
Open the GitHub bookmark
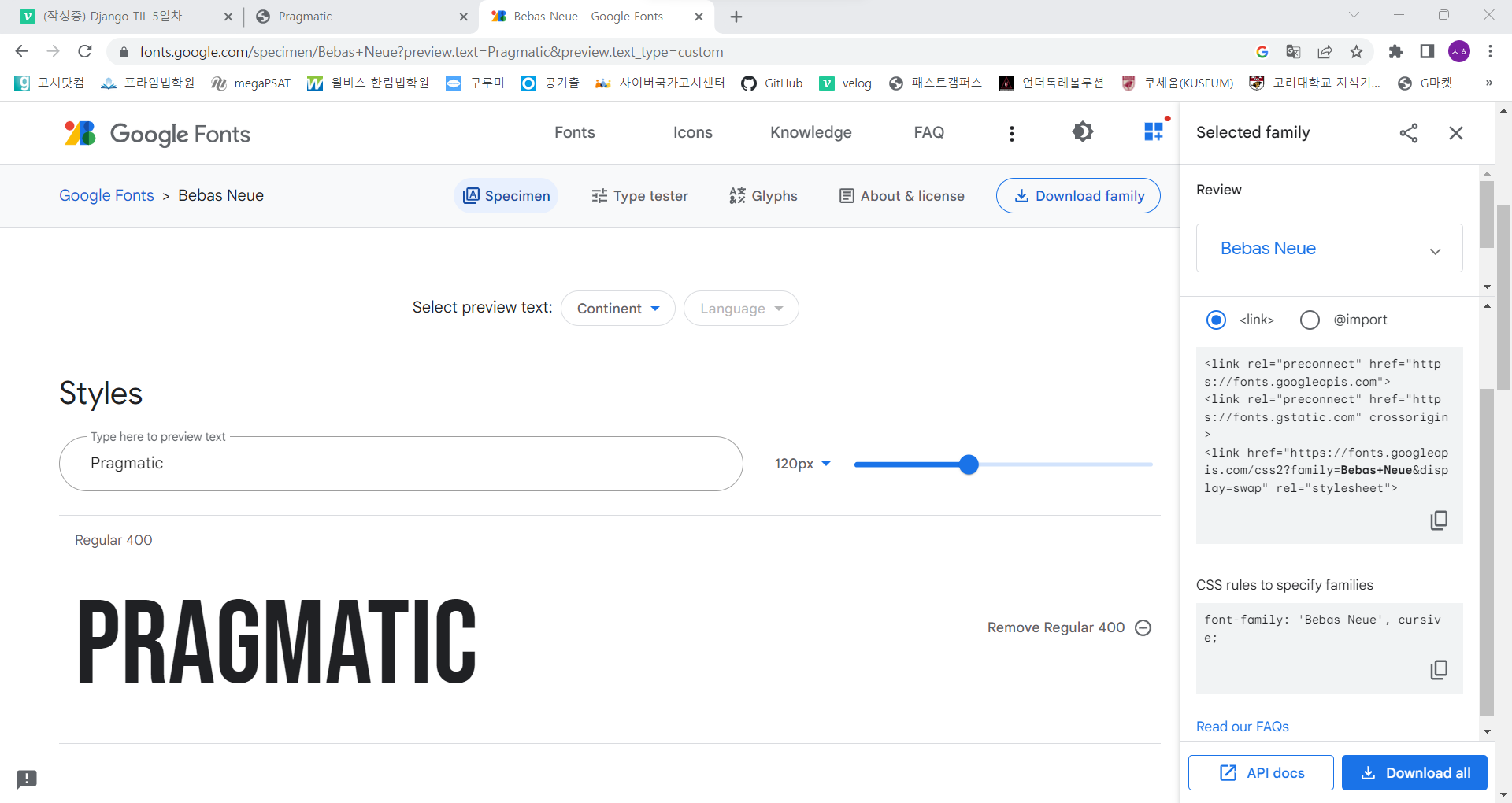coord(772,83)
